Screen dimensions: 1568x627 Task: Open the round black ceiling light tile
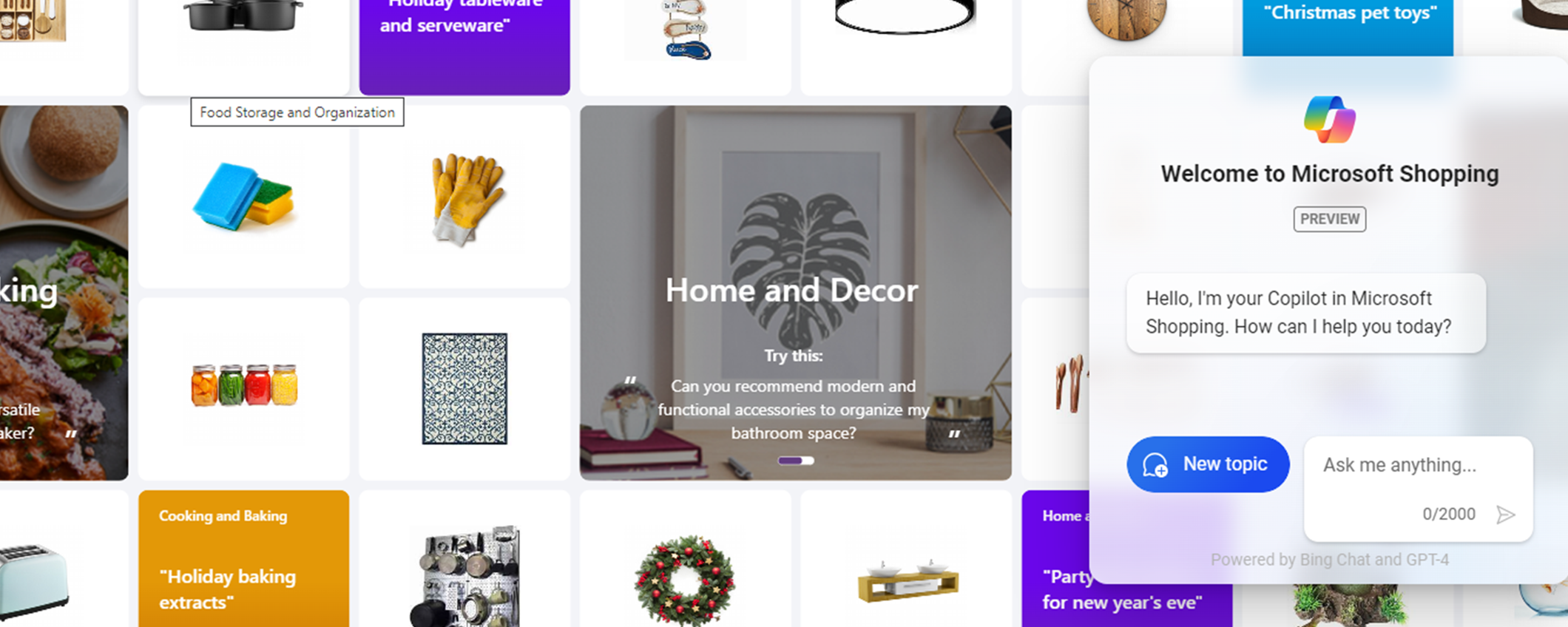(x=906, y=47)
